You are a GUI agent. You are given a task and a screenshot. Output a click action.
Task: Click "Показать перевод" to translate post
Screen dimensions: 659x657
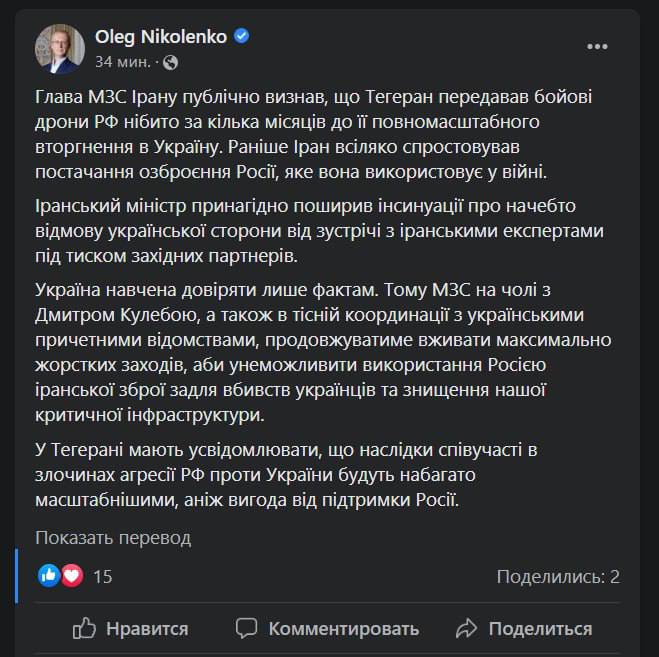click(x=113, y=537)
